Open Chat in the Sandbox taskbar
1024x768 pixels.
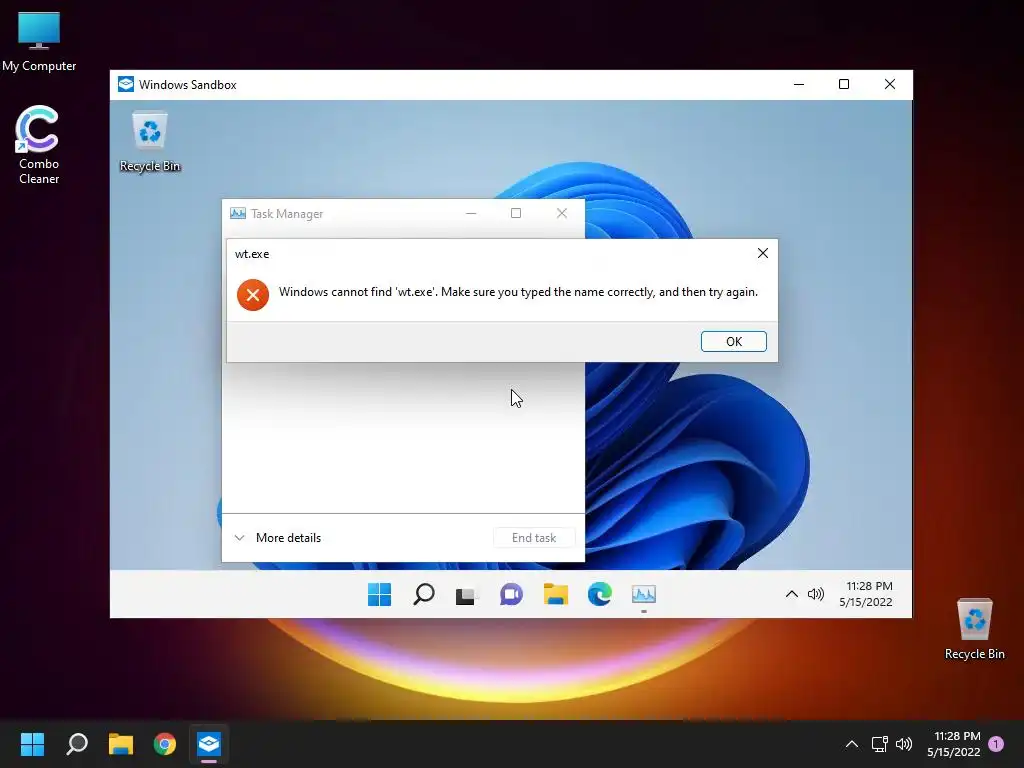[x=511, y=594]
